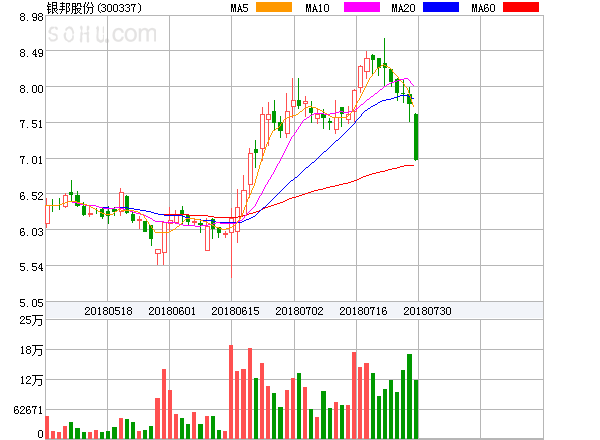
Task: Click the 20180615 date label
Action: point(235,311)
